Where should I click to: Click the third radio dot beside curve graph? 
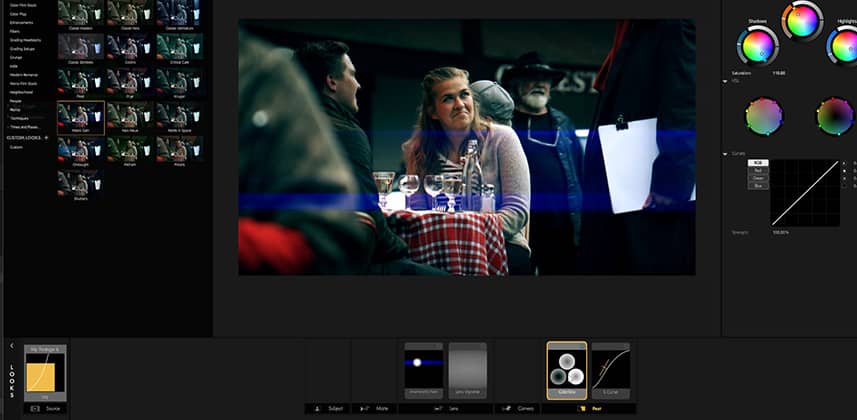pos(843,178)
